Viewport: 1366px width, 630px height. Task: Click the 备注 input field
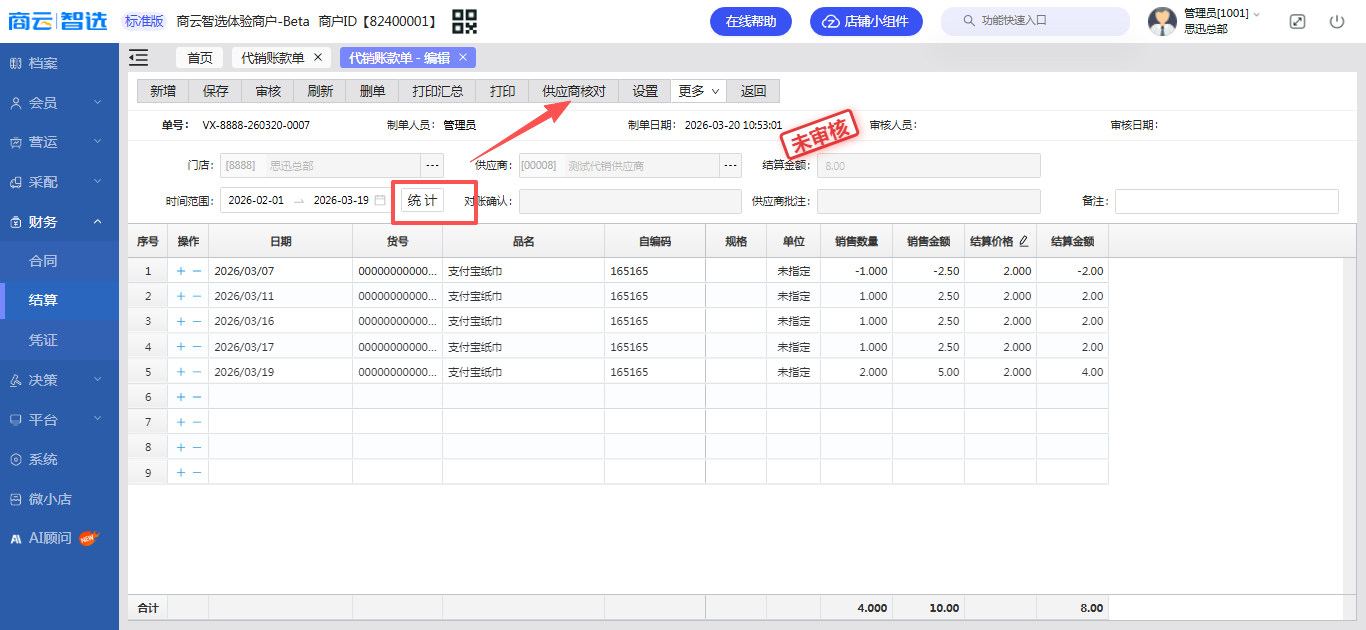1226,201
